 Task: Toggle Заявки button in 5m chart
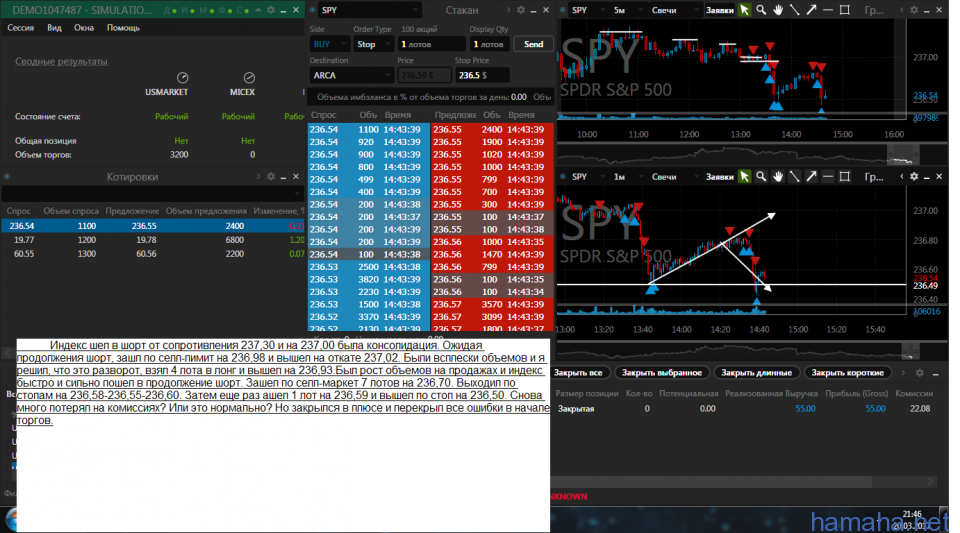click(719, 10)
